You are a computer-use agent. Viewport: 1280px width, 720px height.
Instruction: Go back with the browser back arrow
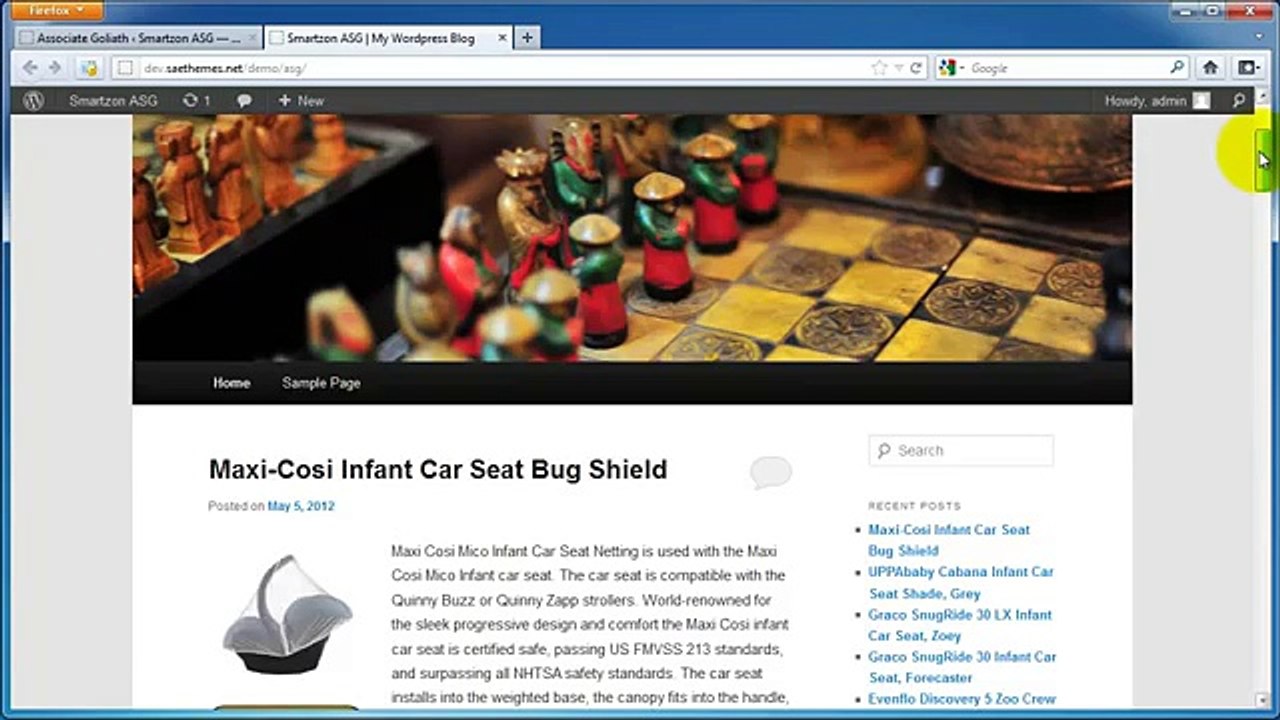pos(30,68)
